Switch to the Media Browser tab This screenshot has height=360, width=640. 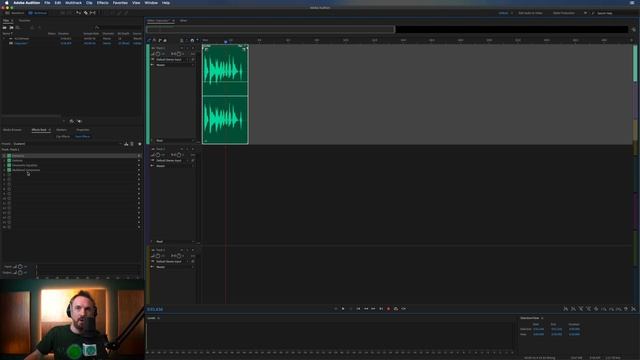(12, 130)
